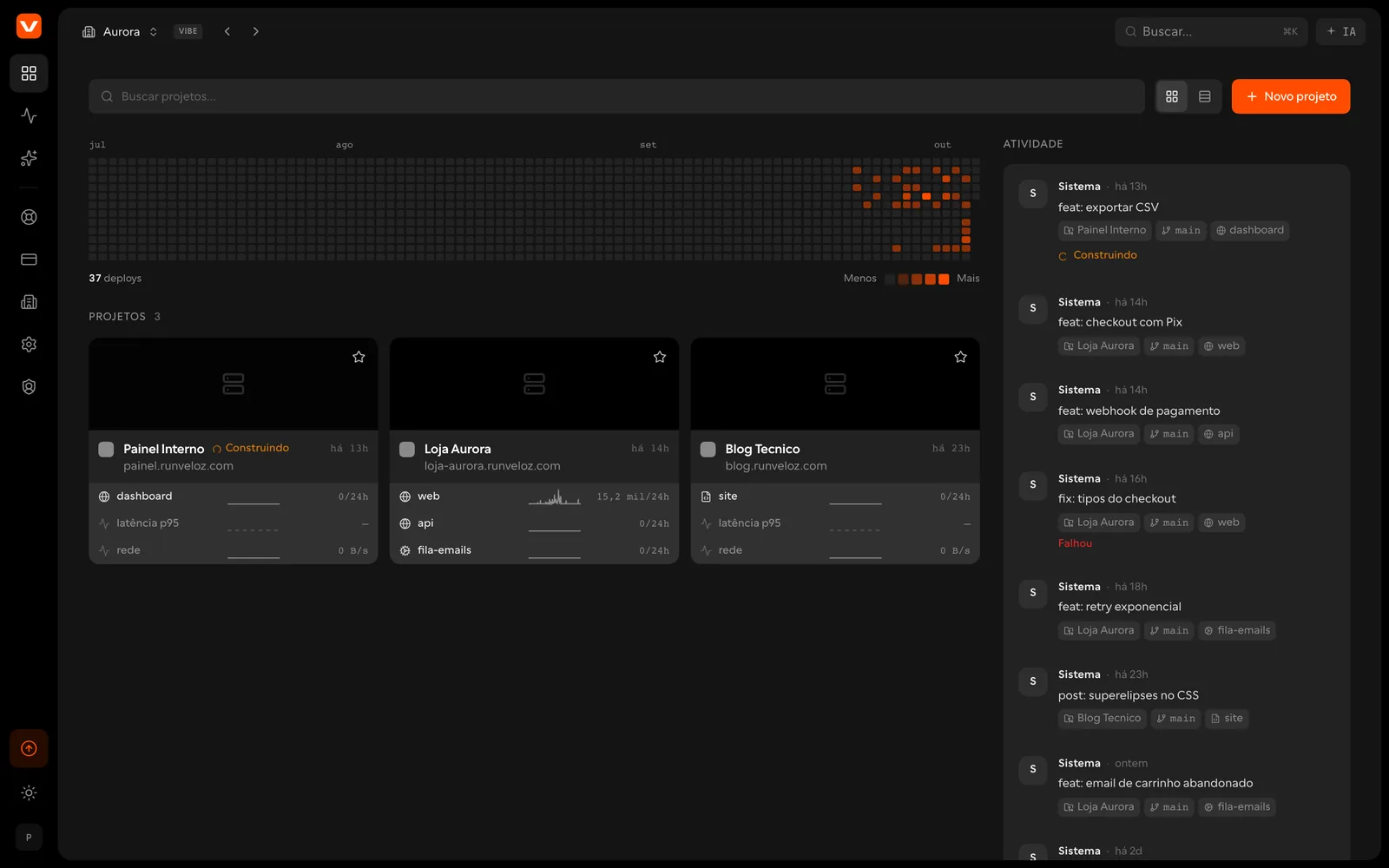Screen dimensions: 1389x868
Task: Open the billing card icon in sidebar
Action: [29, 260]
